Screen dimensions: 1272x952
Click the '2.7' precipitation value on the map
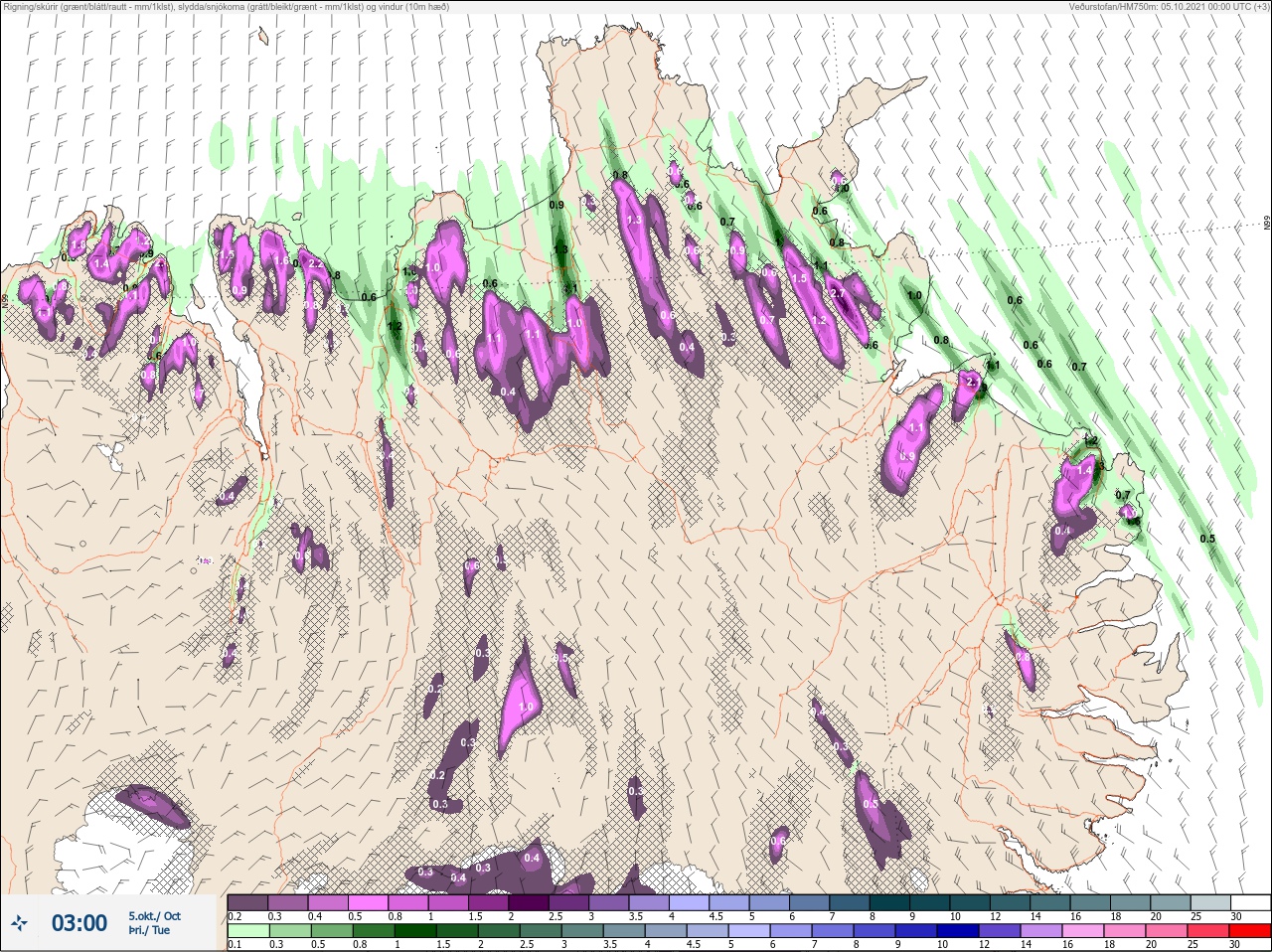pyautogui.click(x=838, y=294)
